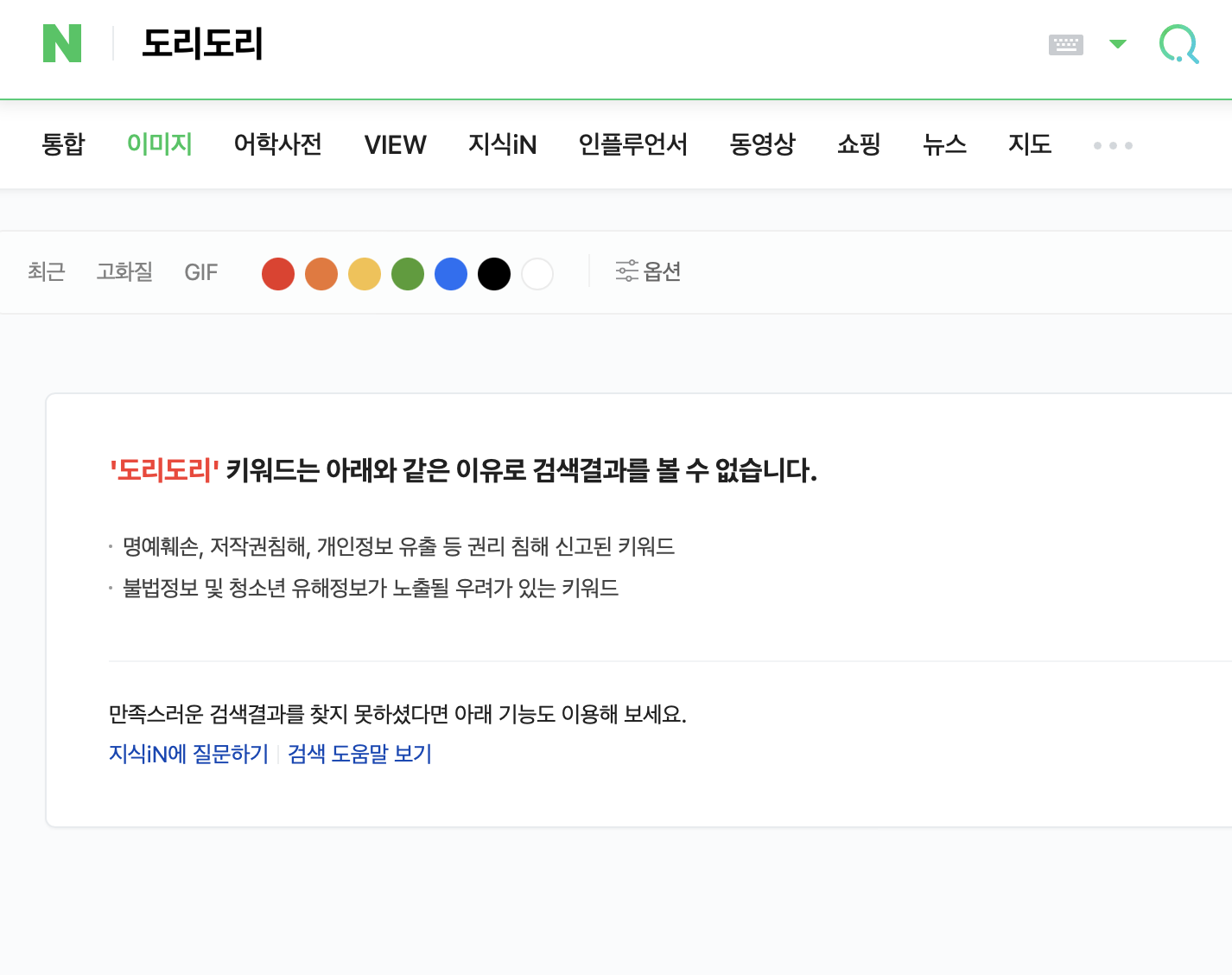Pick the black color filter

pyautogui.click(x=494, y=274)
